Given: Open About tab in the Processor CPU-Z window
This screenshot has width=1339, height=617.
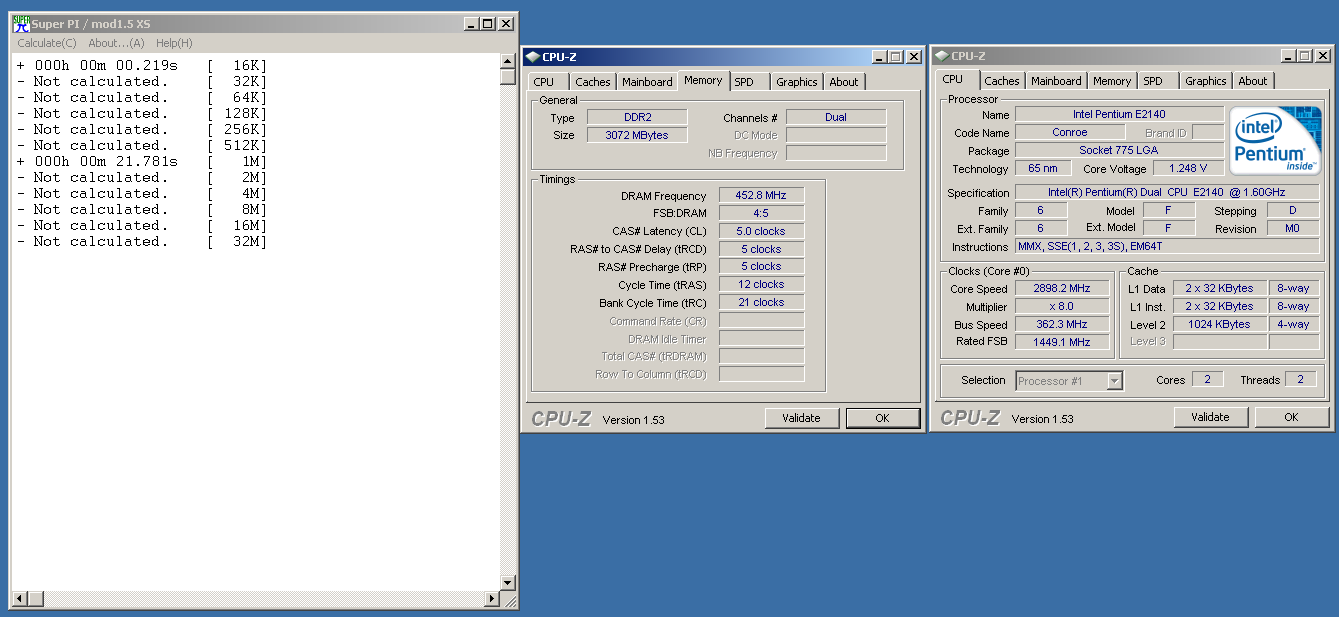Looking at the screenshot, I should [x=1253, y=81].
